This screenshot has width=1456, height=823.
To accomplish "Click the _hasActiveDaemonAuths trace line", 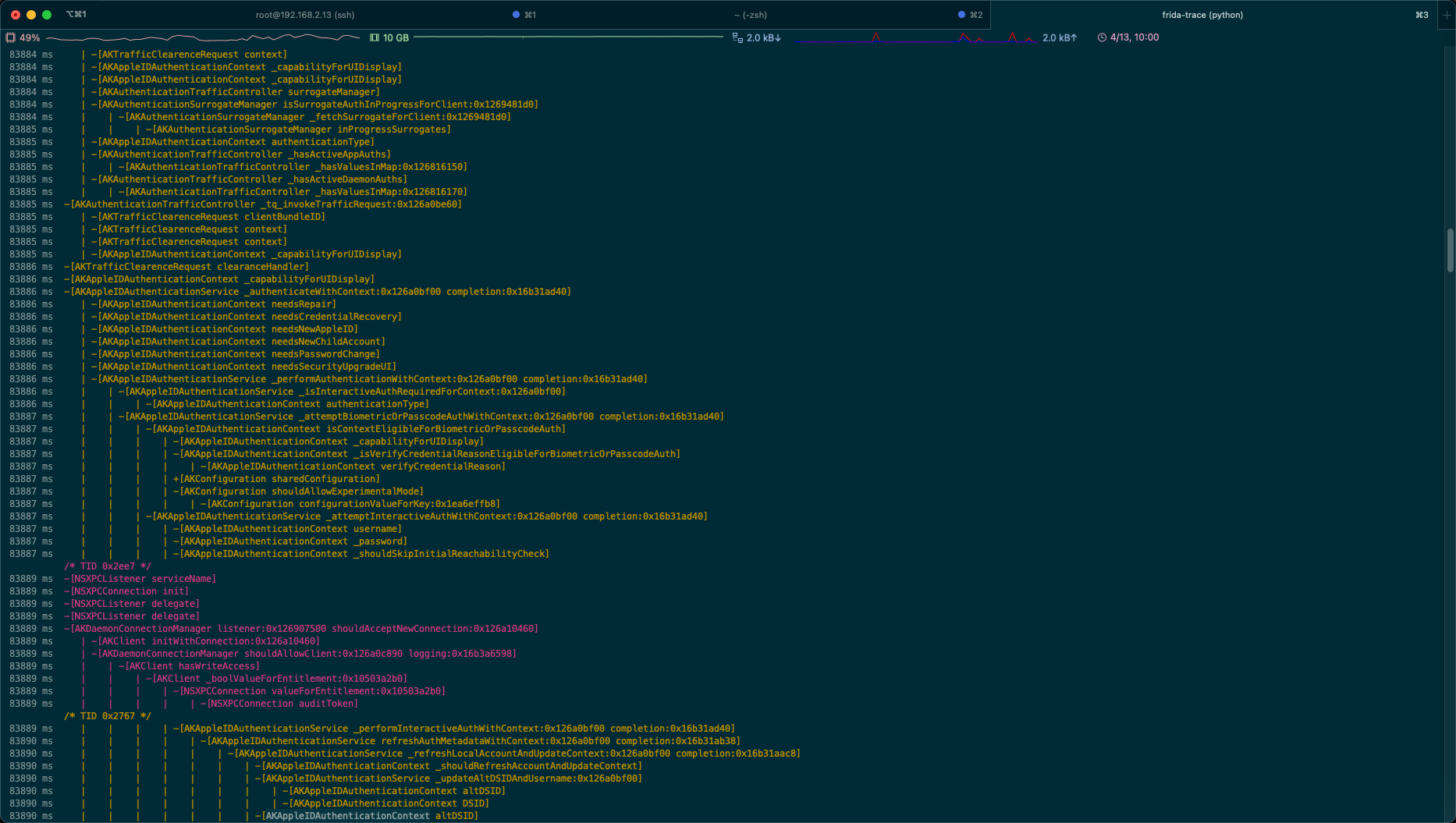I will coord(249,179).
